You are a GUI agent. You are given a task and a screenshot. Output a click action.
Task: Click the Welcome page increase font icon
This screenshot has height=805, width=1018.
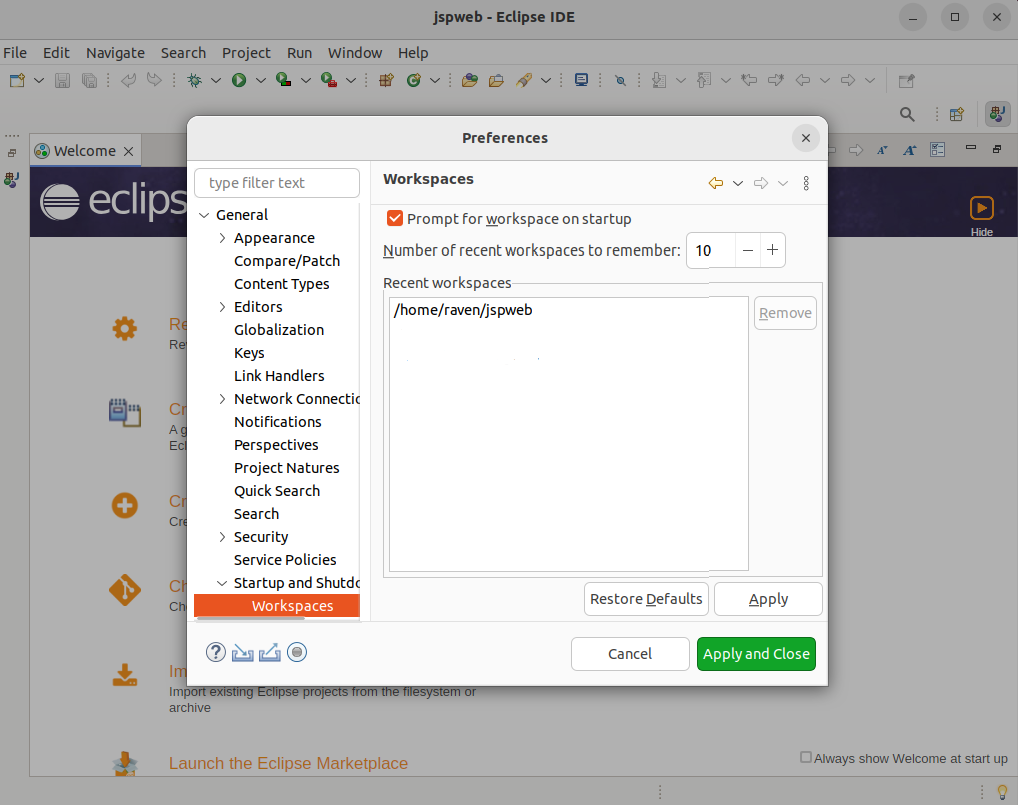click(910, 150)
